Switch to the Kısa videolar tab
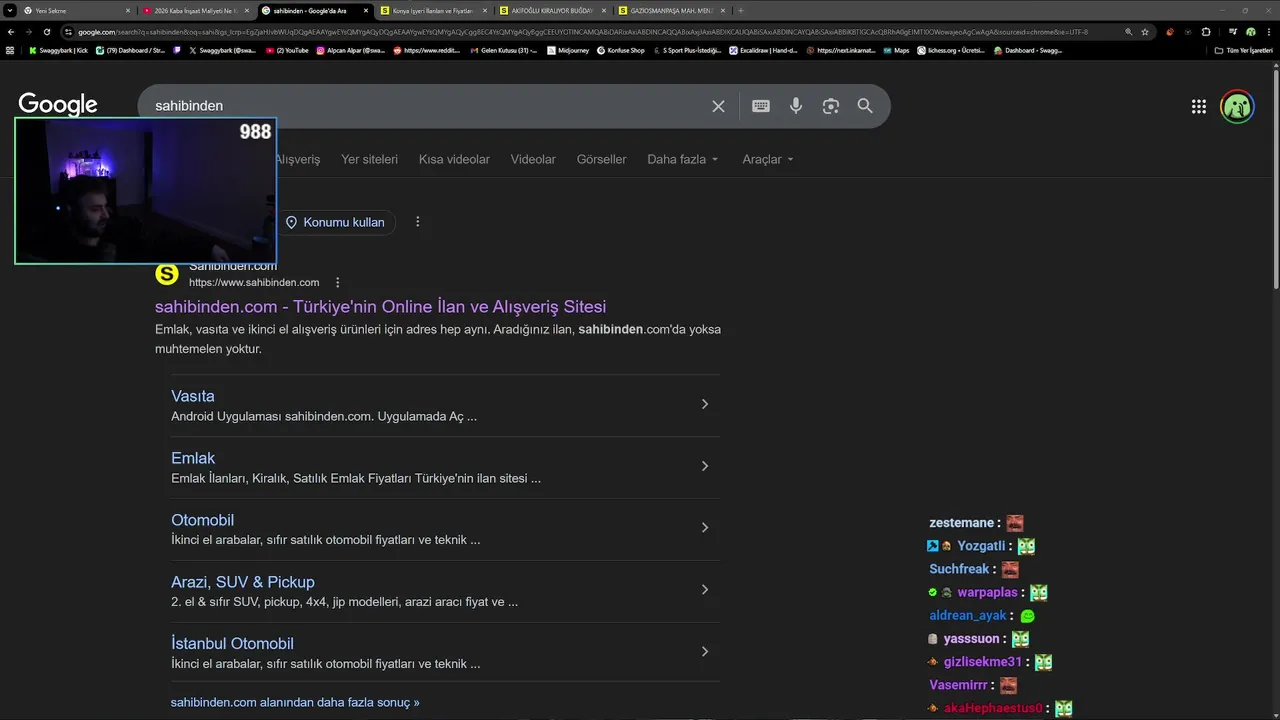 [454, 159]
